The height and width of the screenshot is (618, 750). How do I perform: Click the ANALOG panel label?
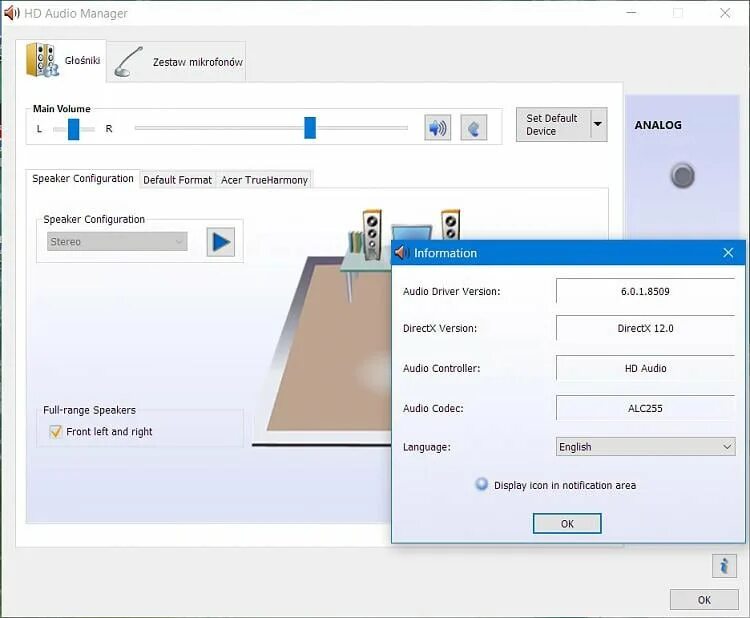point(658,125)
